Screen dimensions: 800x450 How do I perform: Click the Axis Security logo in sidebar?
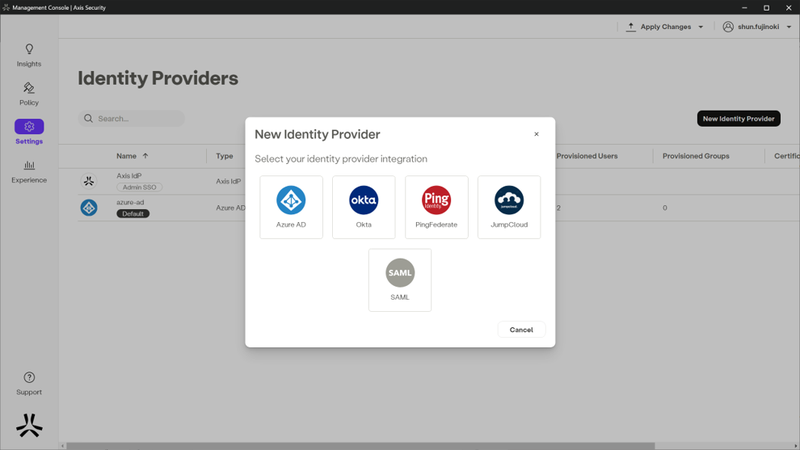[x=29, y=426]
